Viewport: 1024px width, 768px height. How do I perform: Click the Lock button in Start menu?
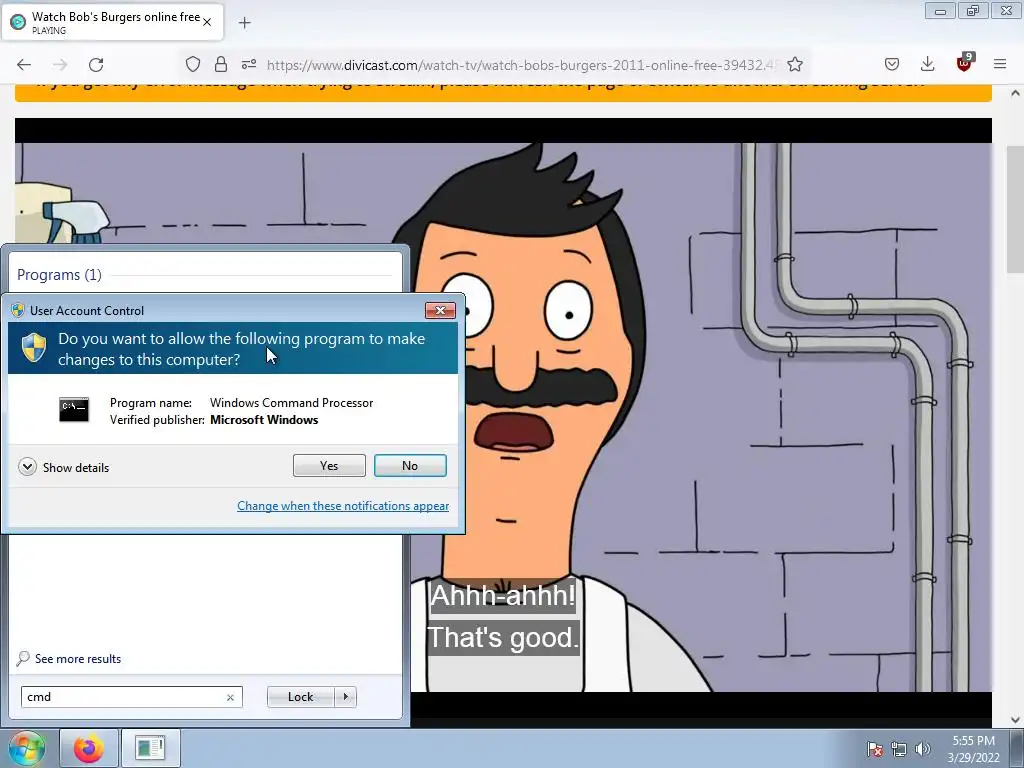click(x=300, y=697)
